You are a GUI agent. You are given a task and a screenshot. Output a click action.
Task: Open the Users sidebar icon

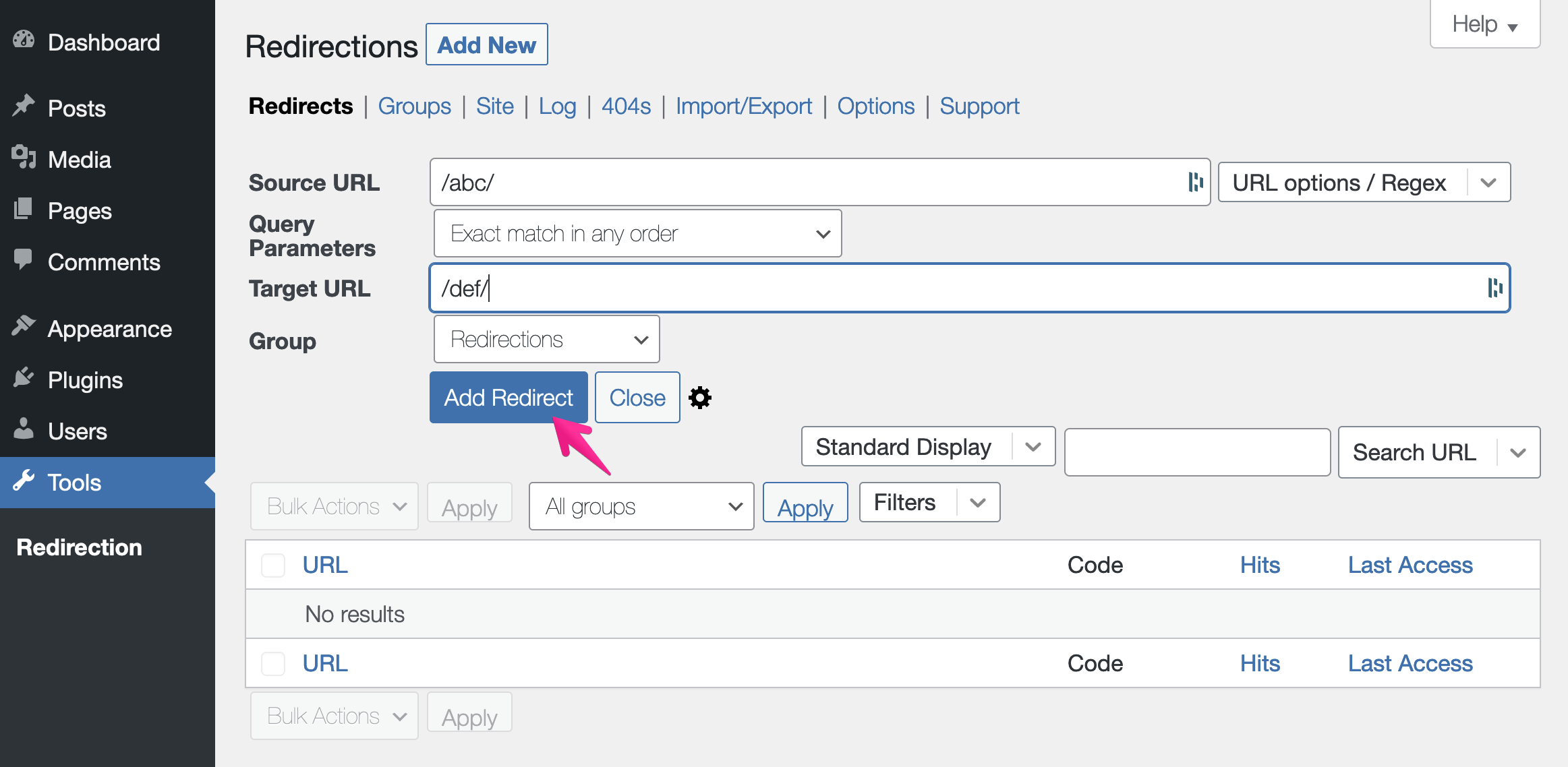click(x=25, y=431)
